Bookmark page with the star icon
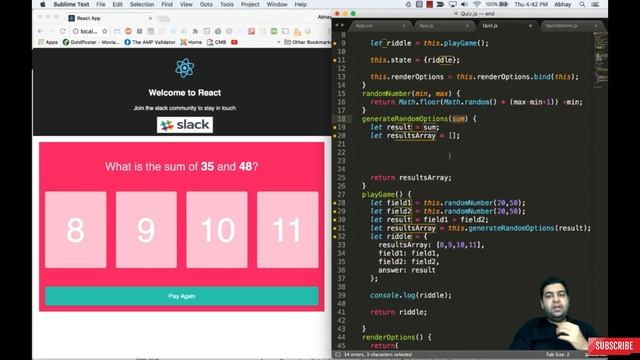 click(105, 31)
